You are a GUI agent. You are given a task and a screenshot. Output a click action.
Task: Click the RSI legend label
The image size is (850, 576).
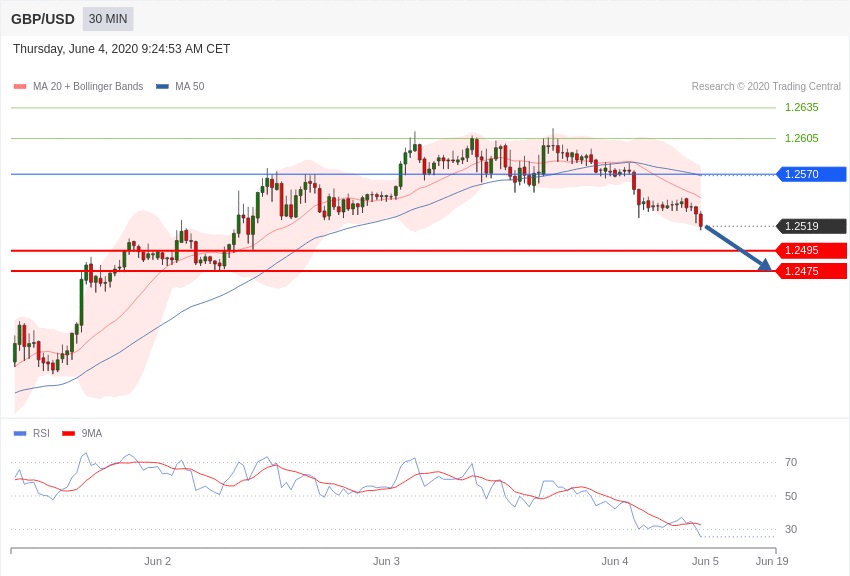(41, 433)
